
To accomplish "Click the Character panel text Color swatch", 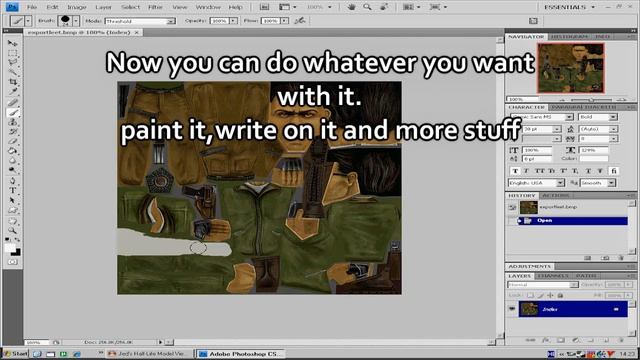I will 593,158.
